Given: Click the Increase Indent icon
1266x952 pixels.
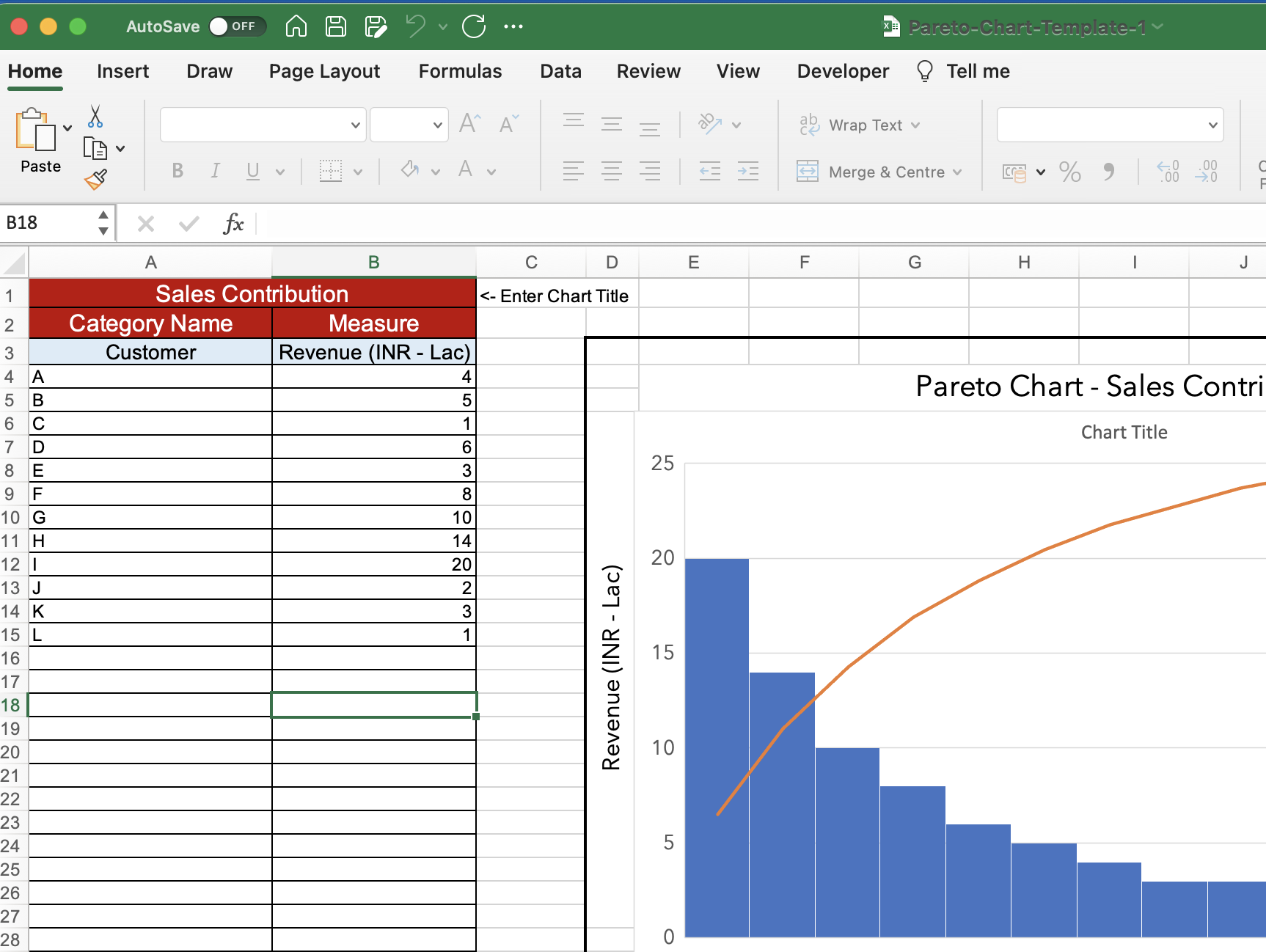Looking at the screenshot, I should pos(747,172).
